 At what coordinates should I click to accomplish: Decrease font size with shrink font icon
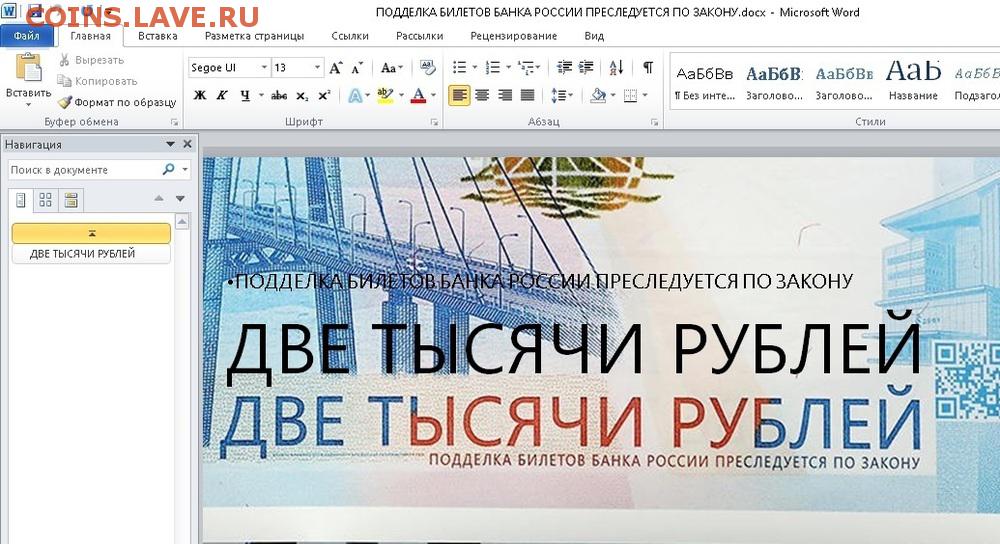357,68
